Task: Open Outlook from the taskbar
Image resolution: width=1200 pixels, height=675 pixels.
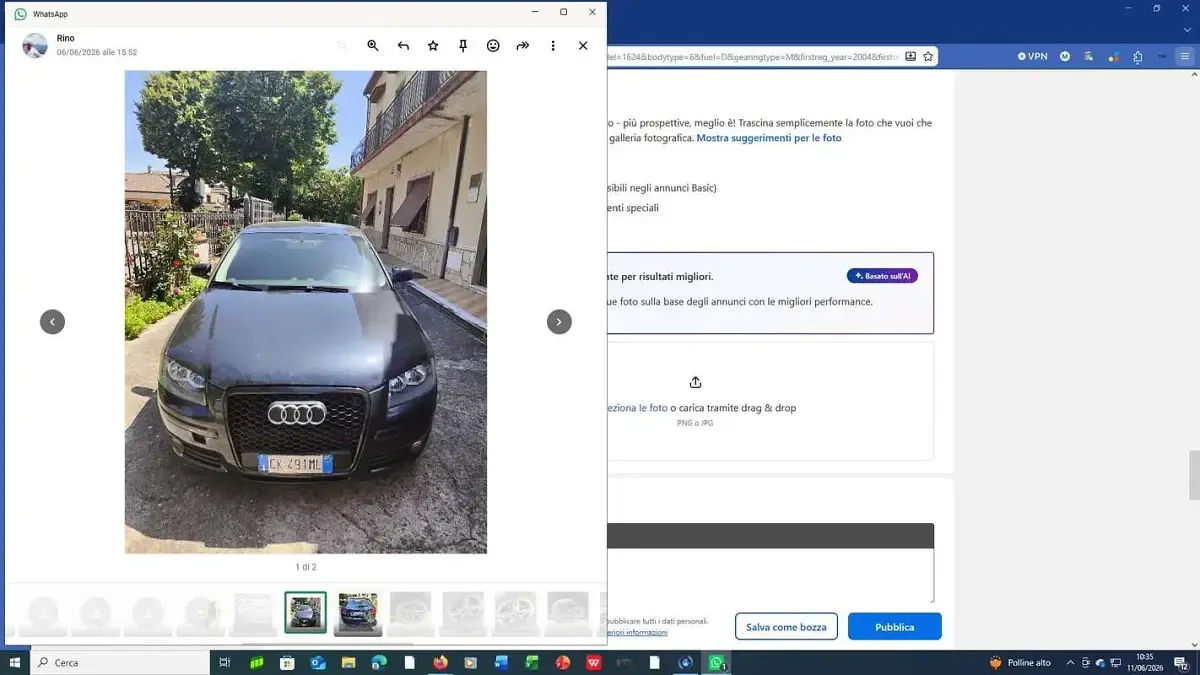Action: (x=318, y=662)
